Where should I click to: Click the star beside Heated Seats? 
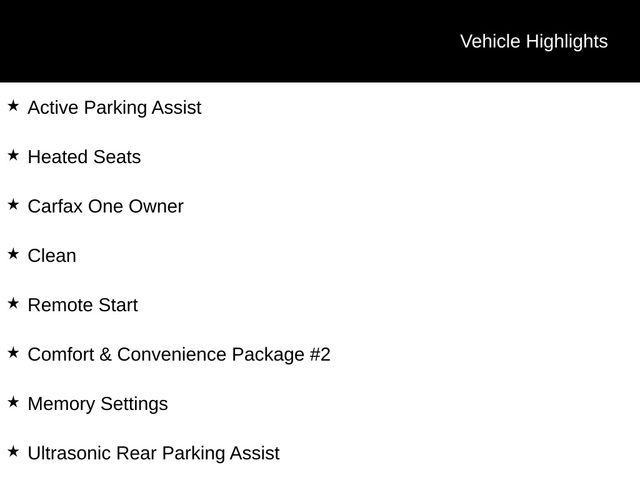(13, 155)
